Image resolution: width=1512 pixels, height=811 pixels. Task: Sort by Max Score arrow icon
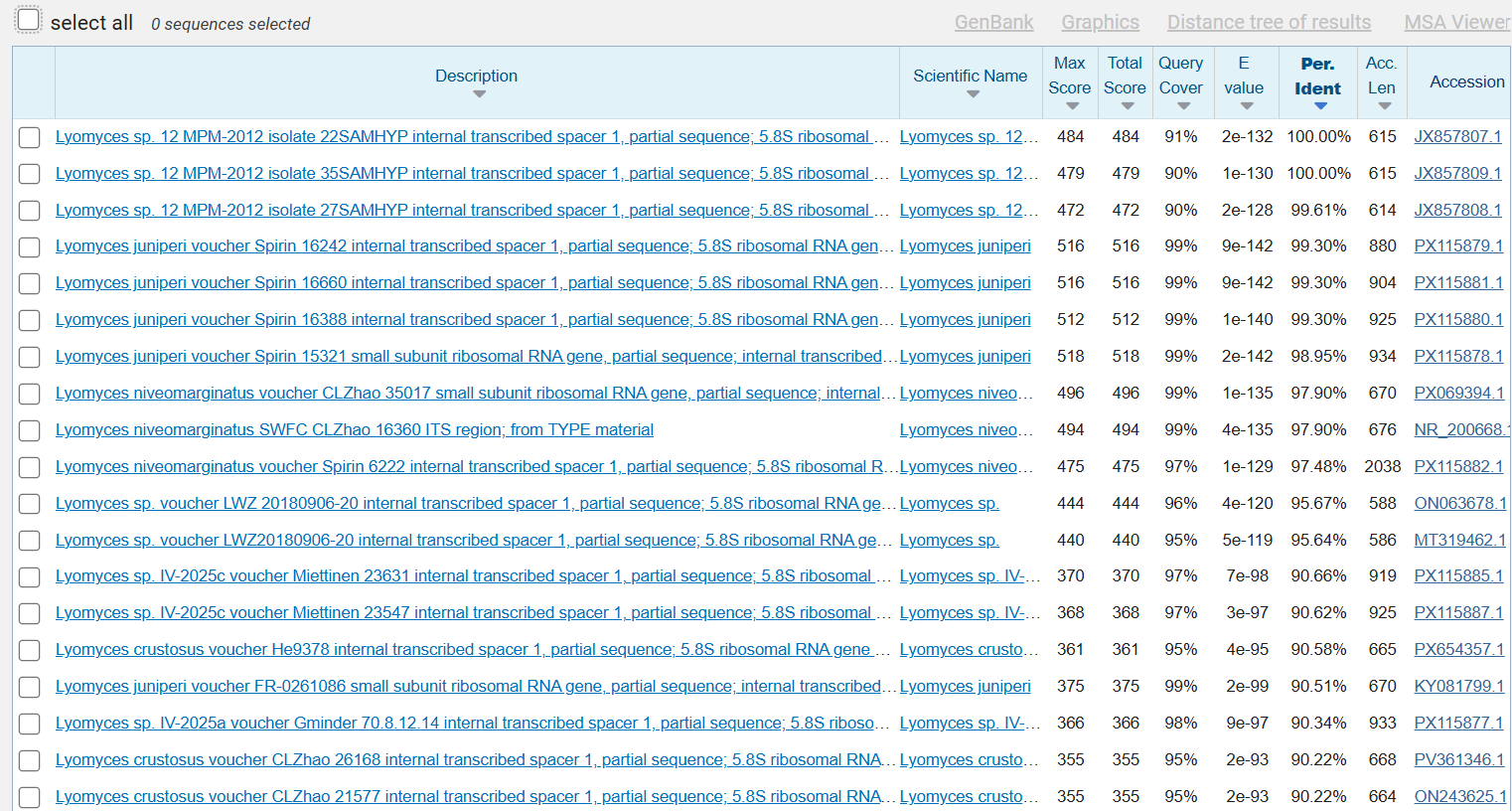coord(1072,106)
